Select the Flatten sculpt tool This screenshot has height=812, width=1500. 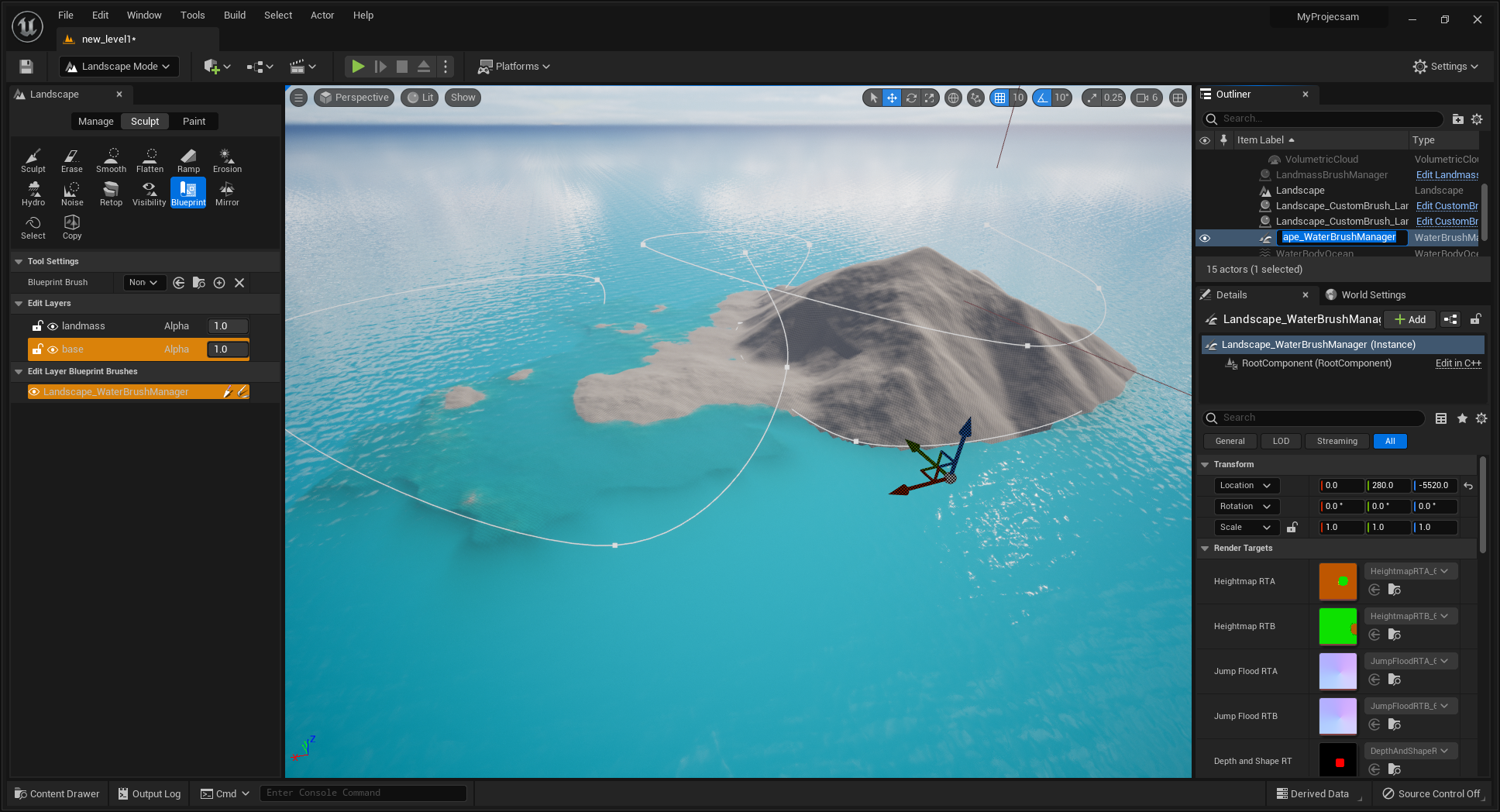pyautogui.click(x=150, y=160)
